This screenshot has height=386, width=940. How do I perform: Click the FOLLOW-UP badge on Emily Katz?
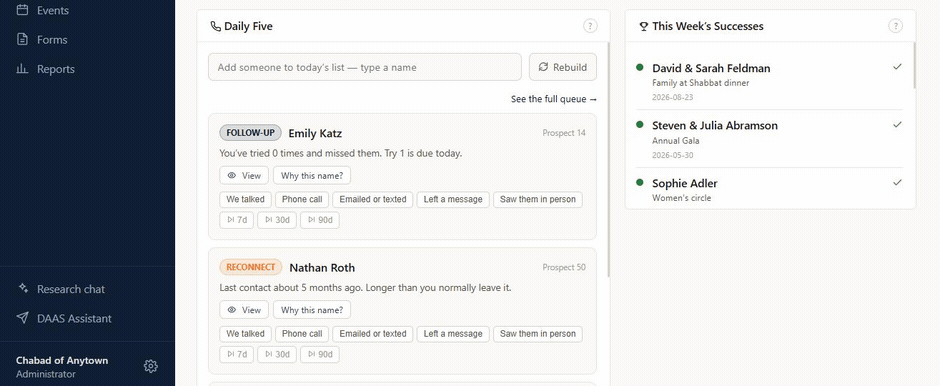[250, 132]
